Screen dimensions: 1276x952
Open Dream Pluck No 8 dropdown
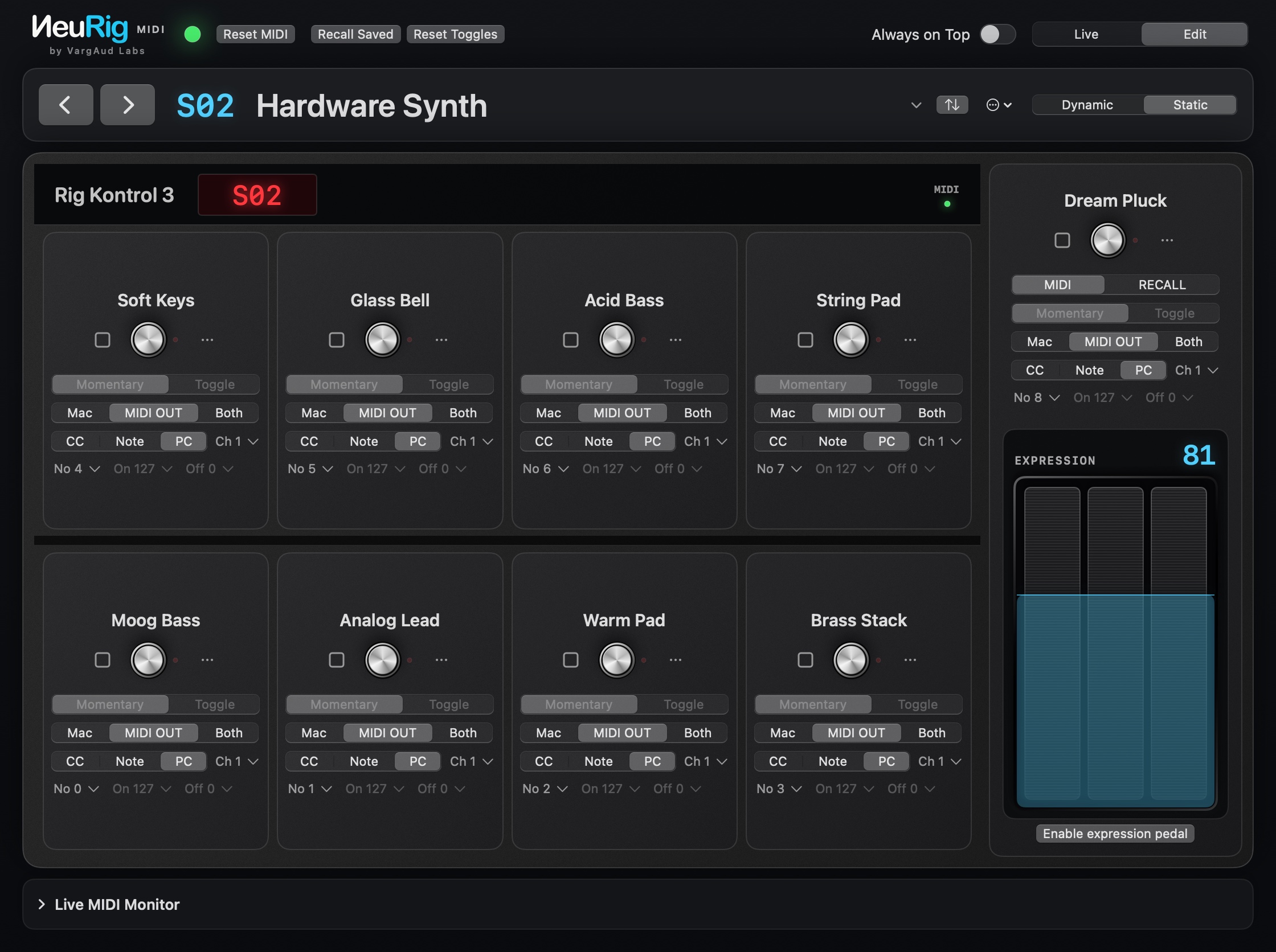[1037, 397]
